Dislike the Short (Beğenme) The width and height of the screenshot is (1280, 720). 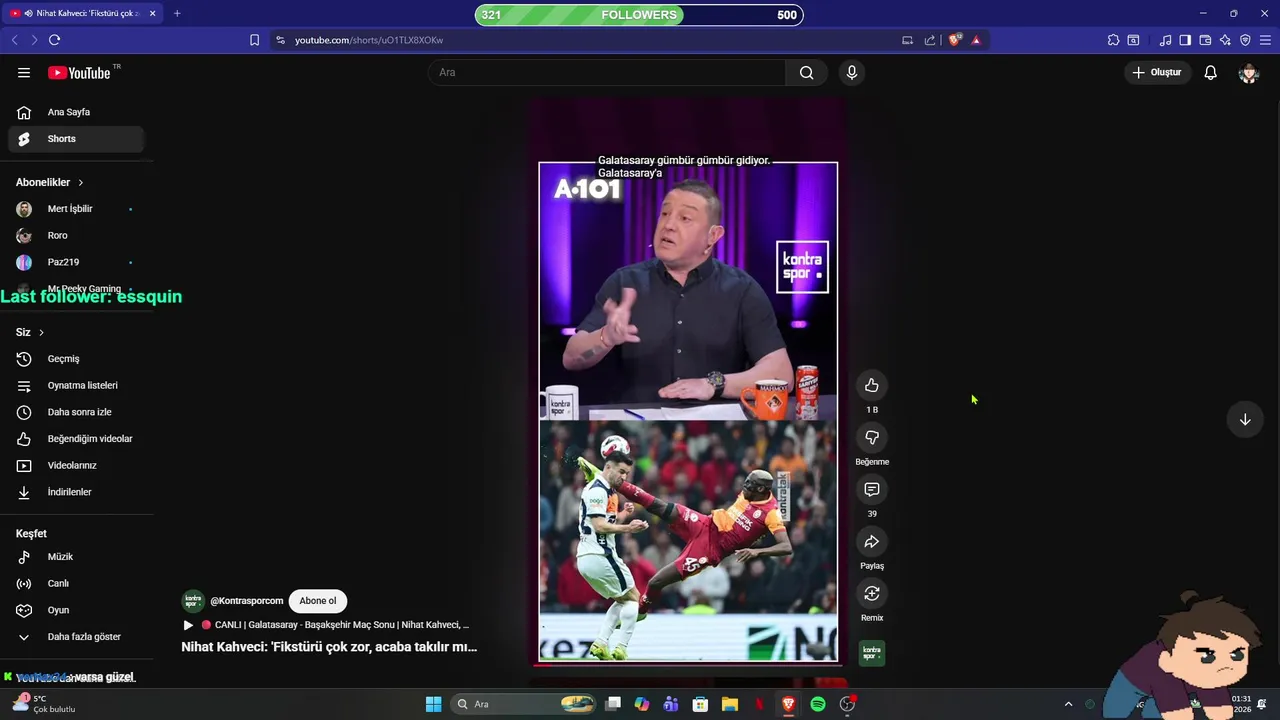872,438
